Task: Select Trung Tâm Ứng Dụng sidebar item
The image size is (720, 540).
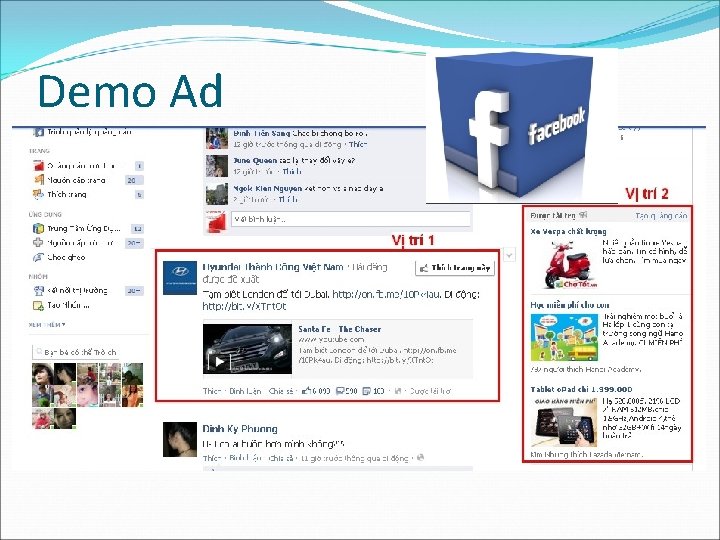Action: 89,228
